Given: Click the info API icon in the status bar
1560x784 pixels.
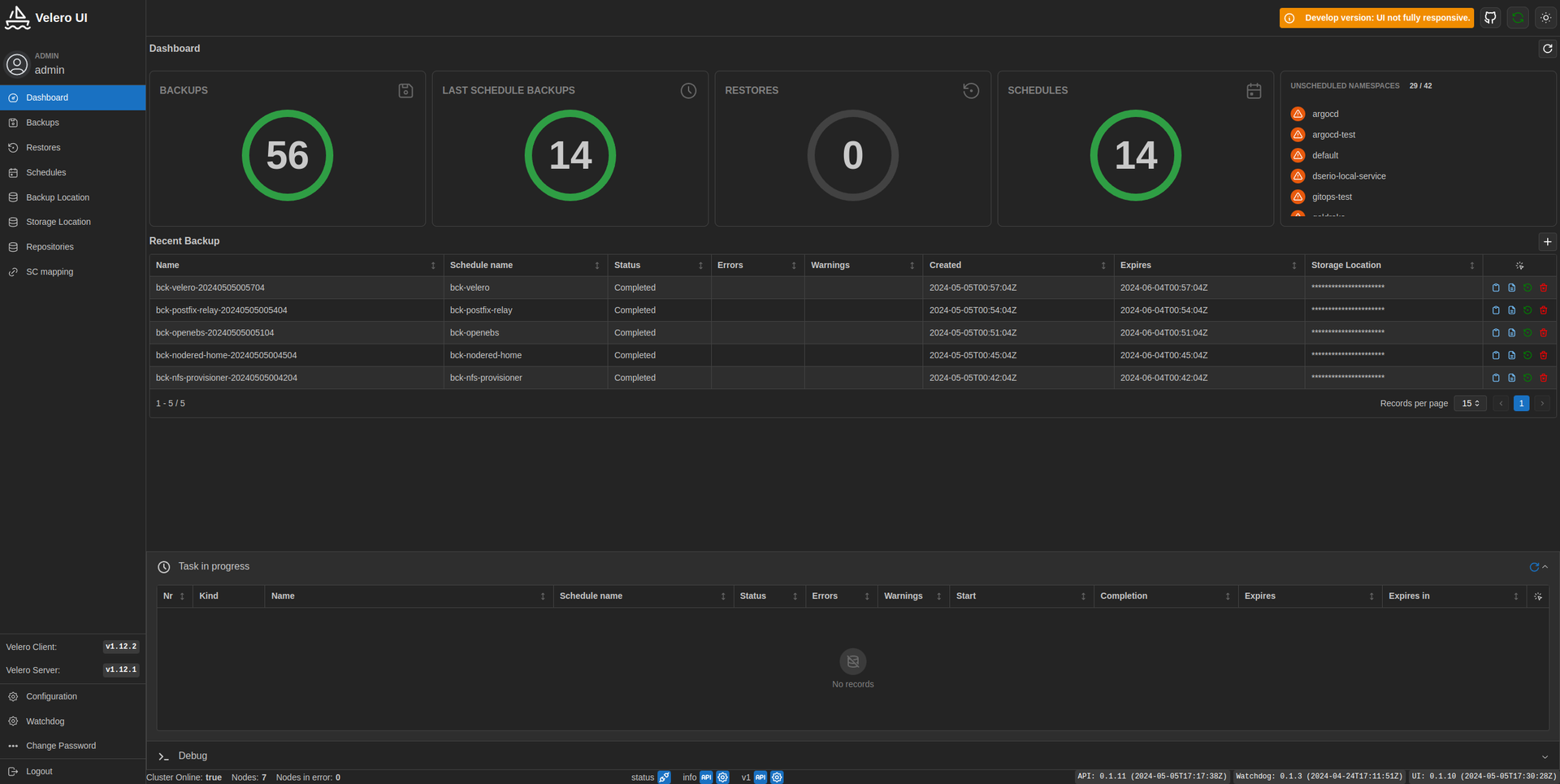Looking at the screenshot, I should 706,778.
